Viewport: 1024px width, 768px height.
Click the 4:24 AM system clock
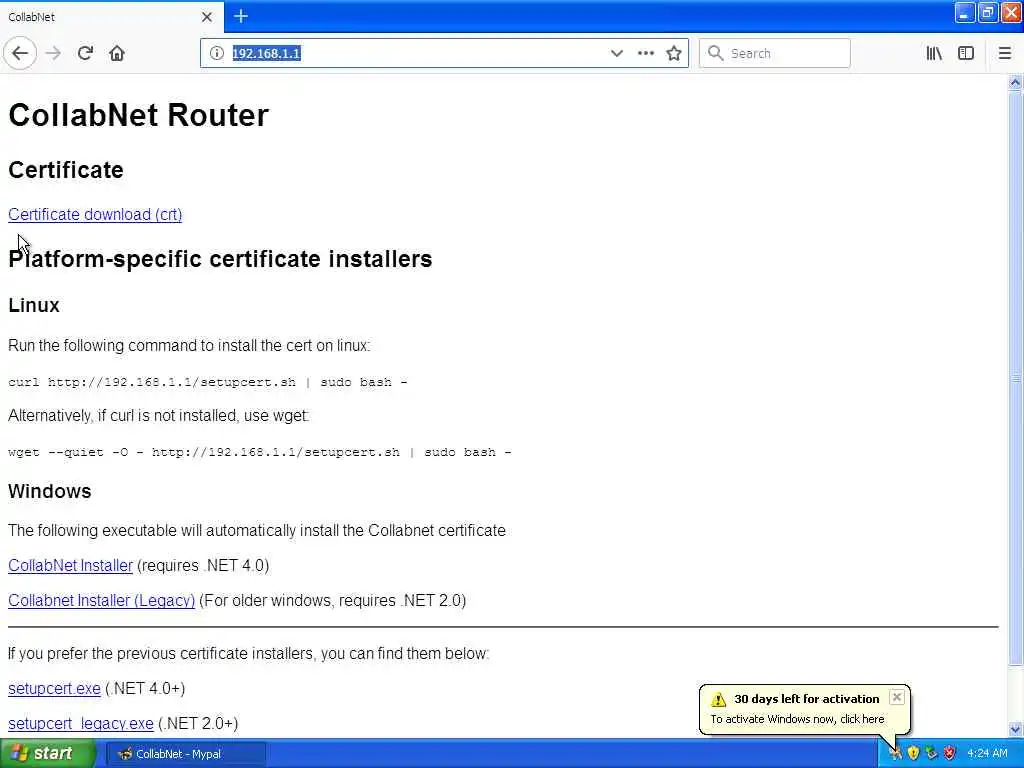987,754
